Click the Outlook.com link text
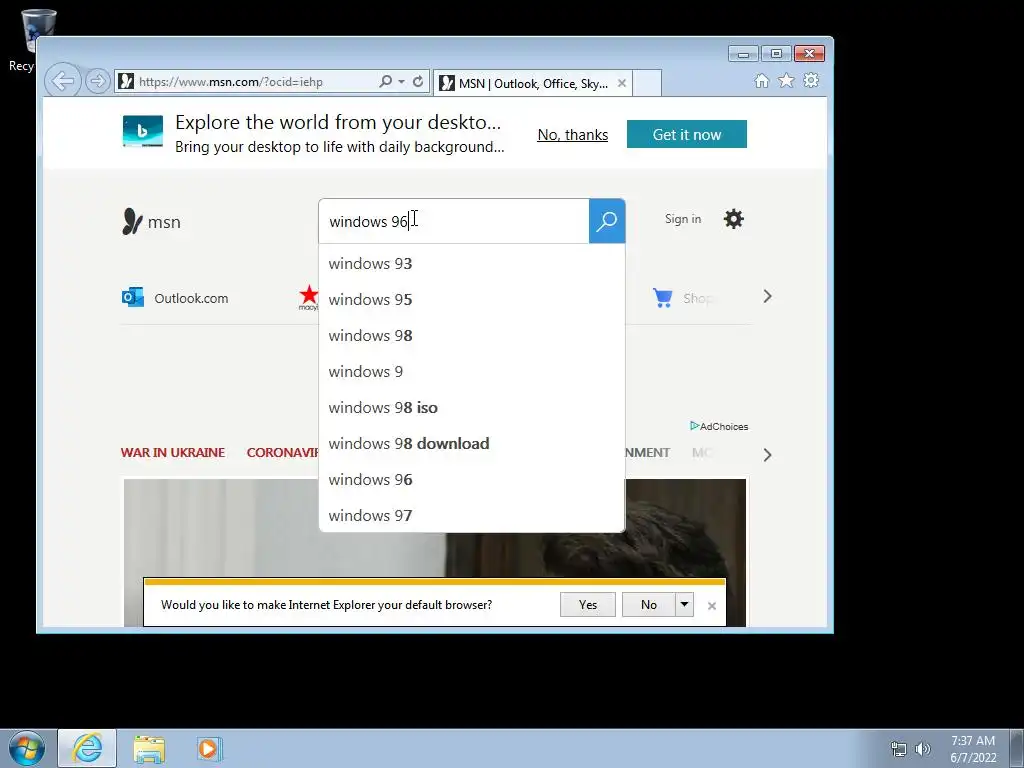 (x=191, y=298)
